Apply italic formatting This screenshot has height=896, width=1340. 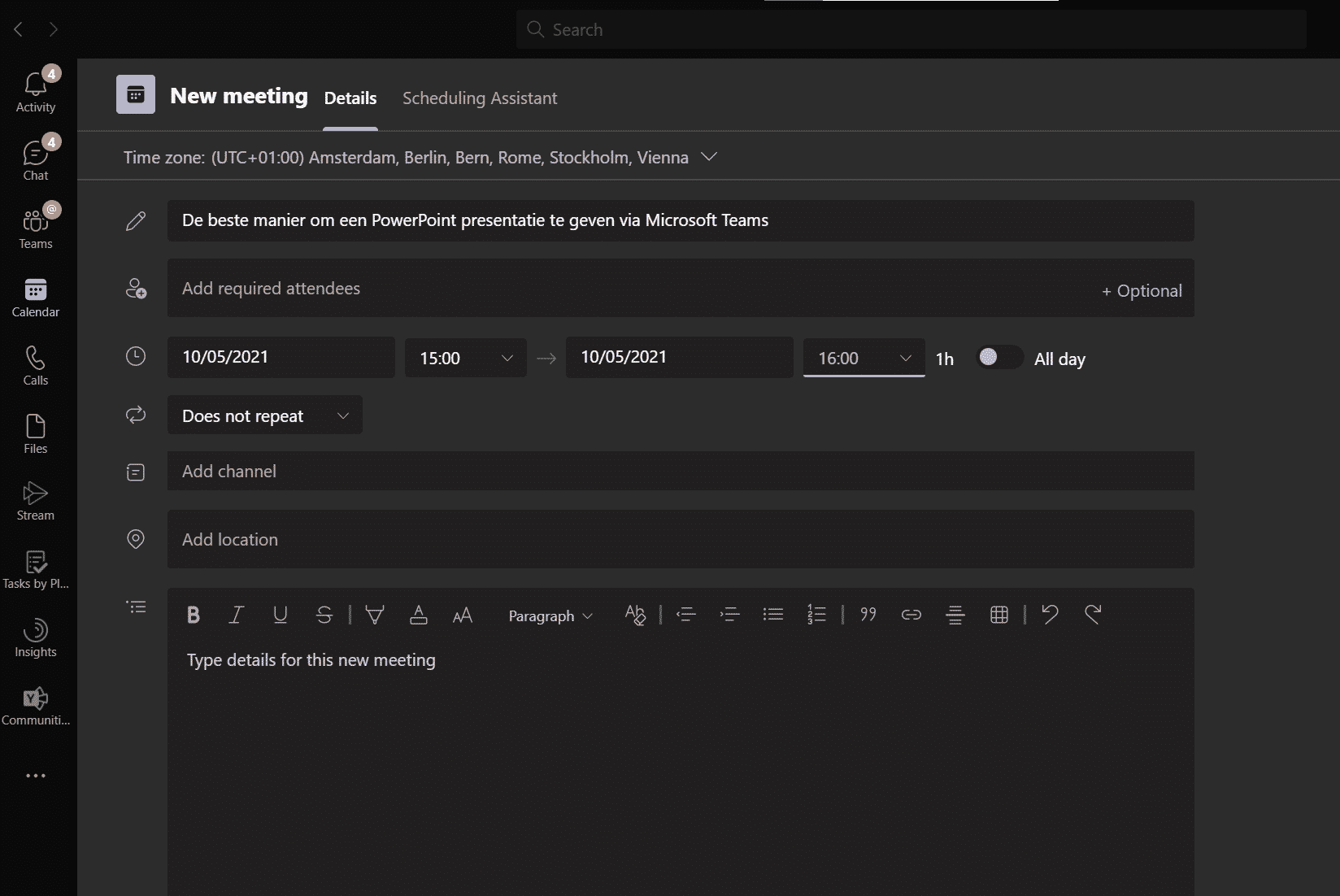point(237,615)
